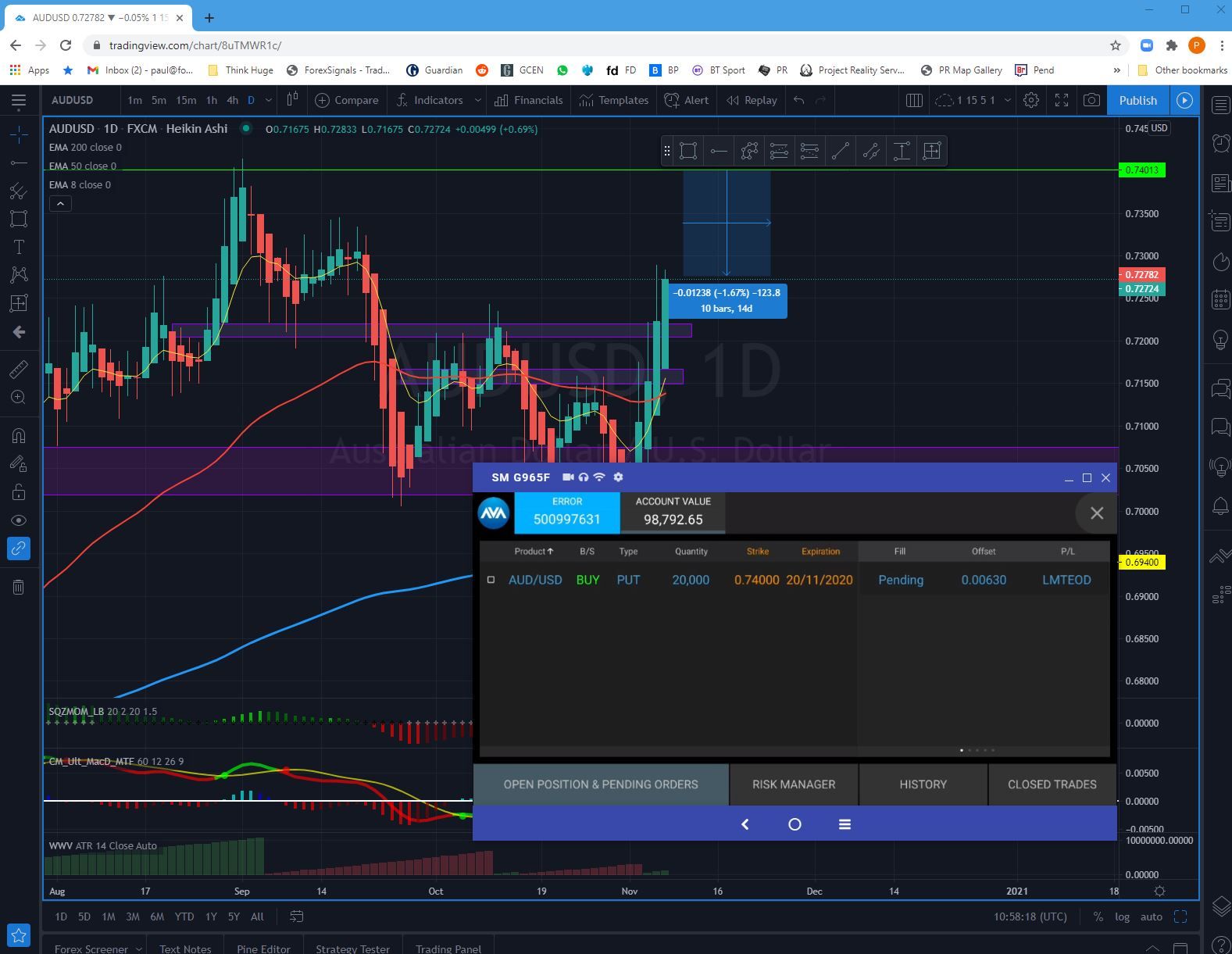
Task: Open the Pine Editor tab
Action: [x=263, y=949]
